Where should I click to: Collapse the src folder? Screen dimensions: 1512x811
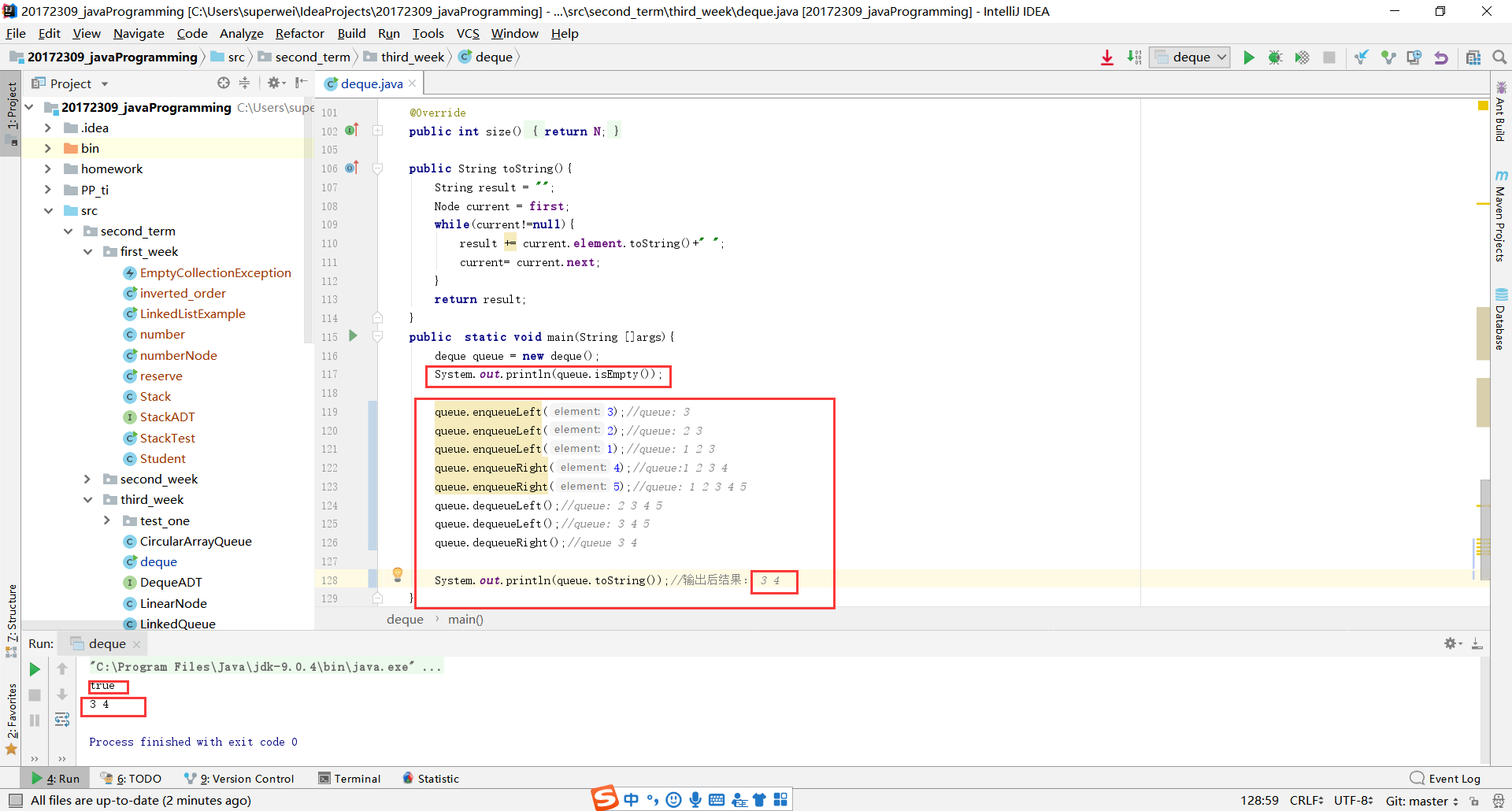48,210
